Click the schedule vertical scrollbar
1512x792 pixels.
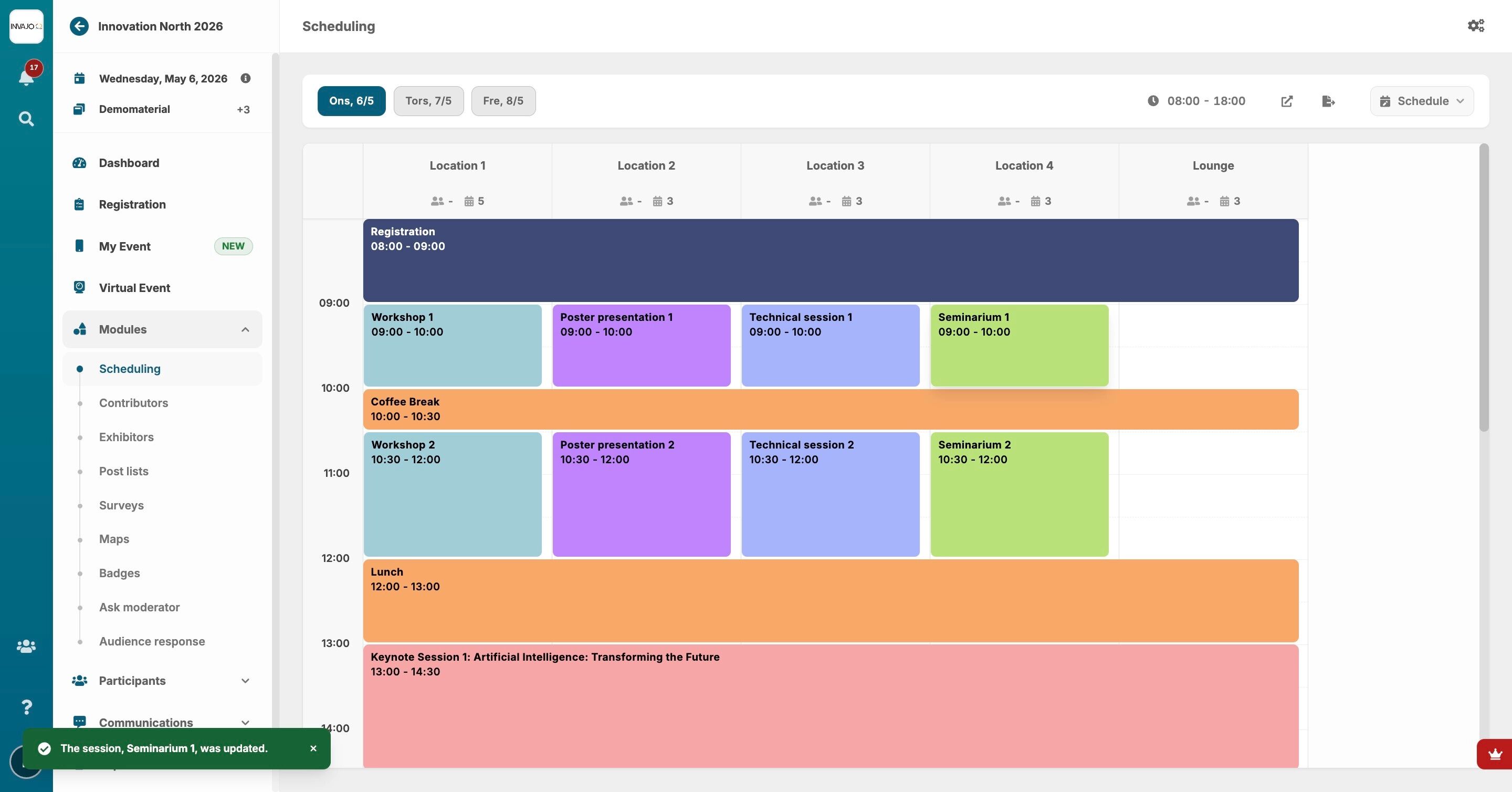[1484, 288]
